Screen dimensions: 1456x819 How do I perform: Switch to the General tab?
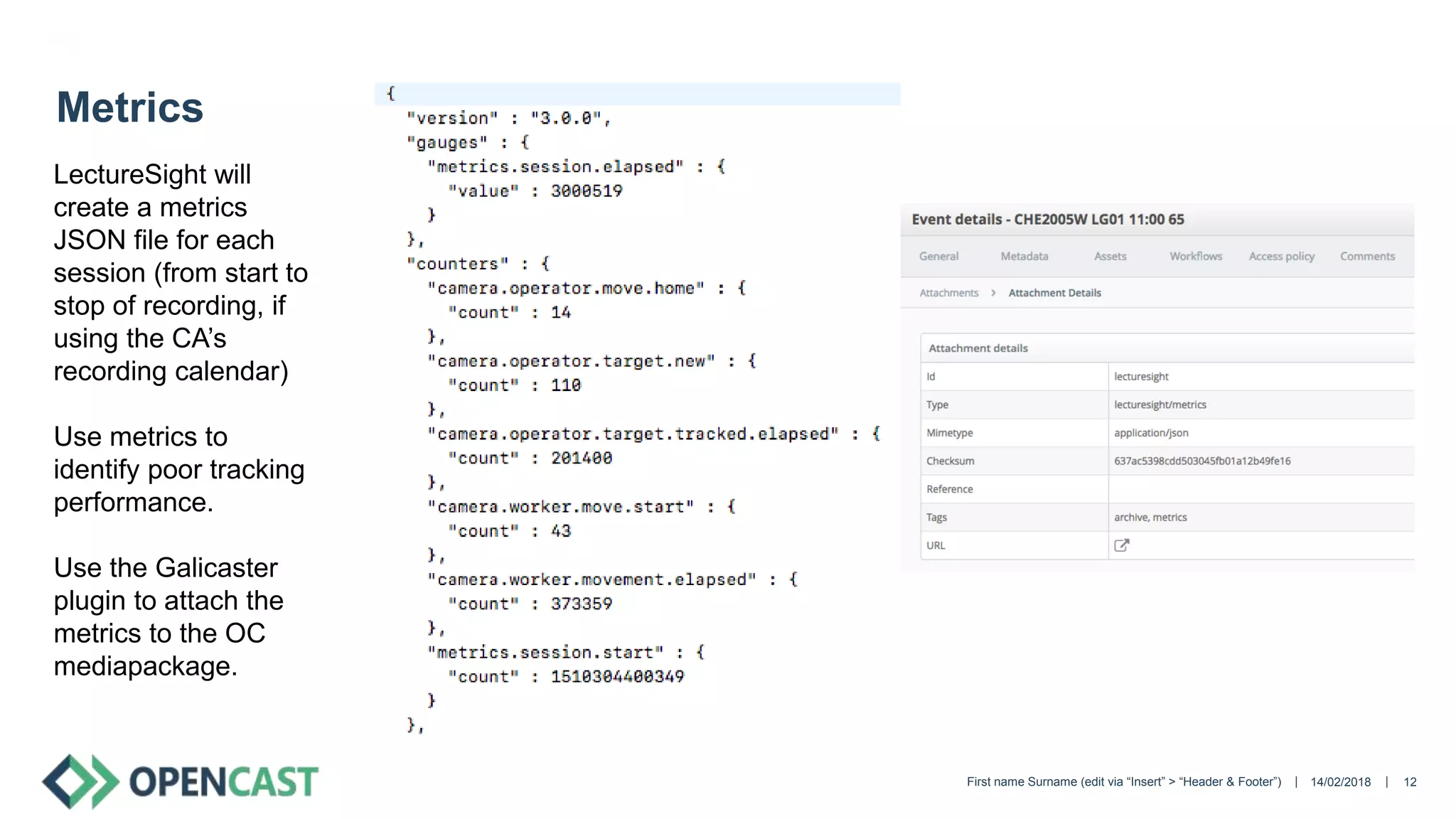[x=938, y=256]
